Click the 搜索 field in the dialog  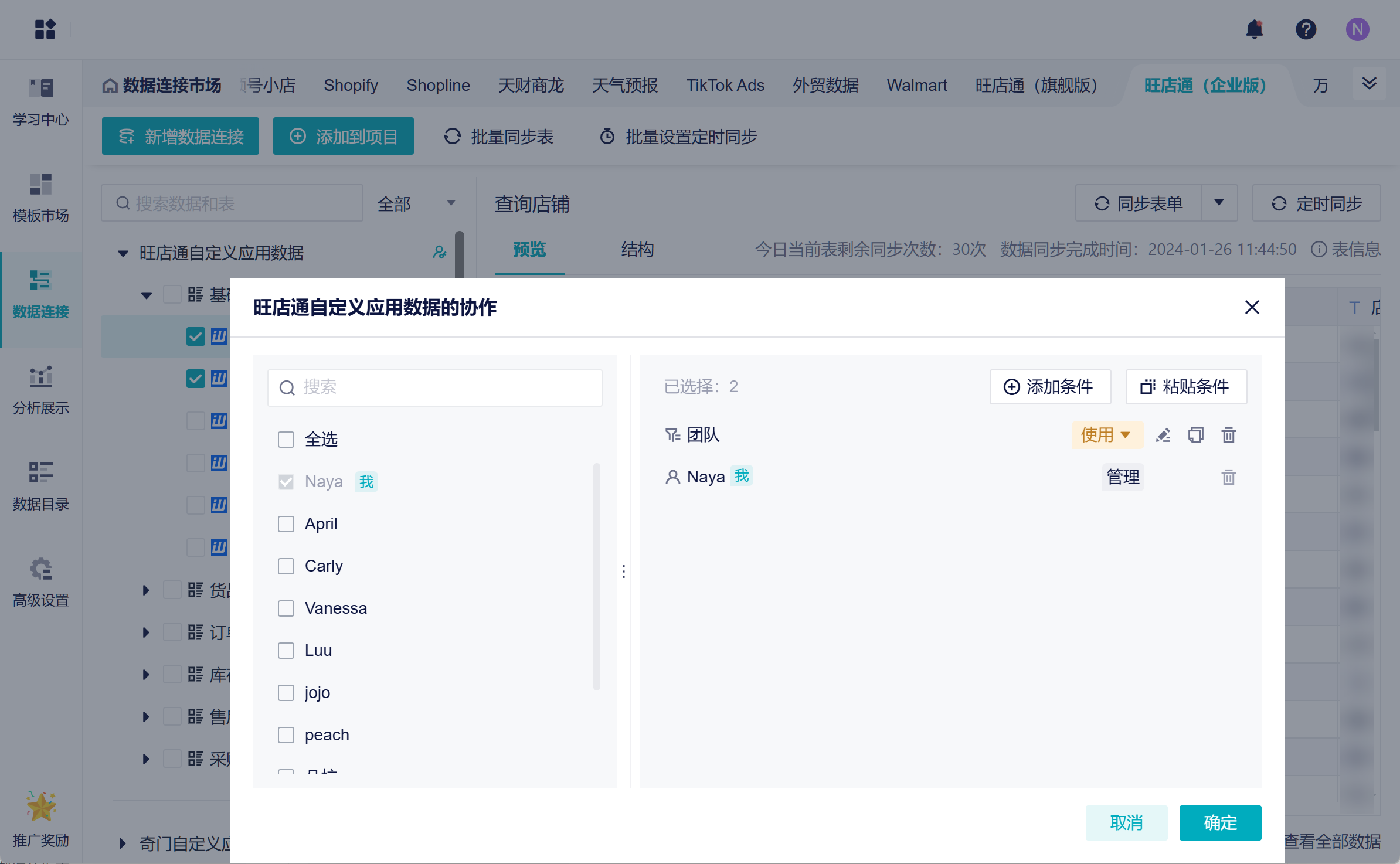click(434, 387)
